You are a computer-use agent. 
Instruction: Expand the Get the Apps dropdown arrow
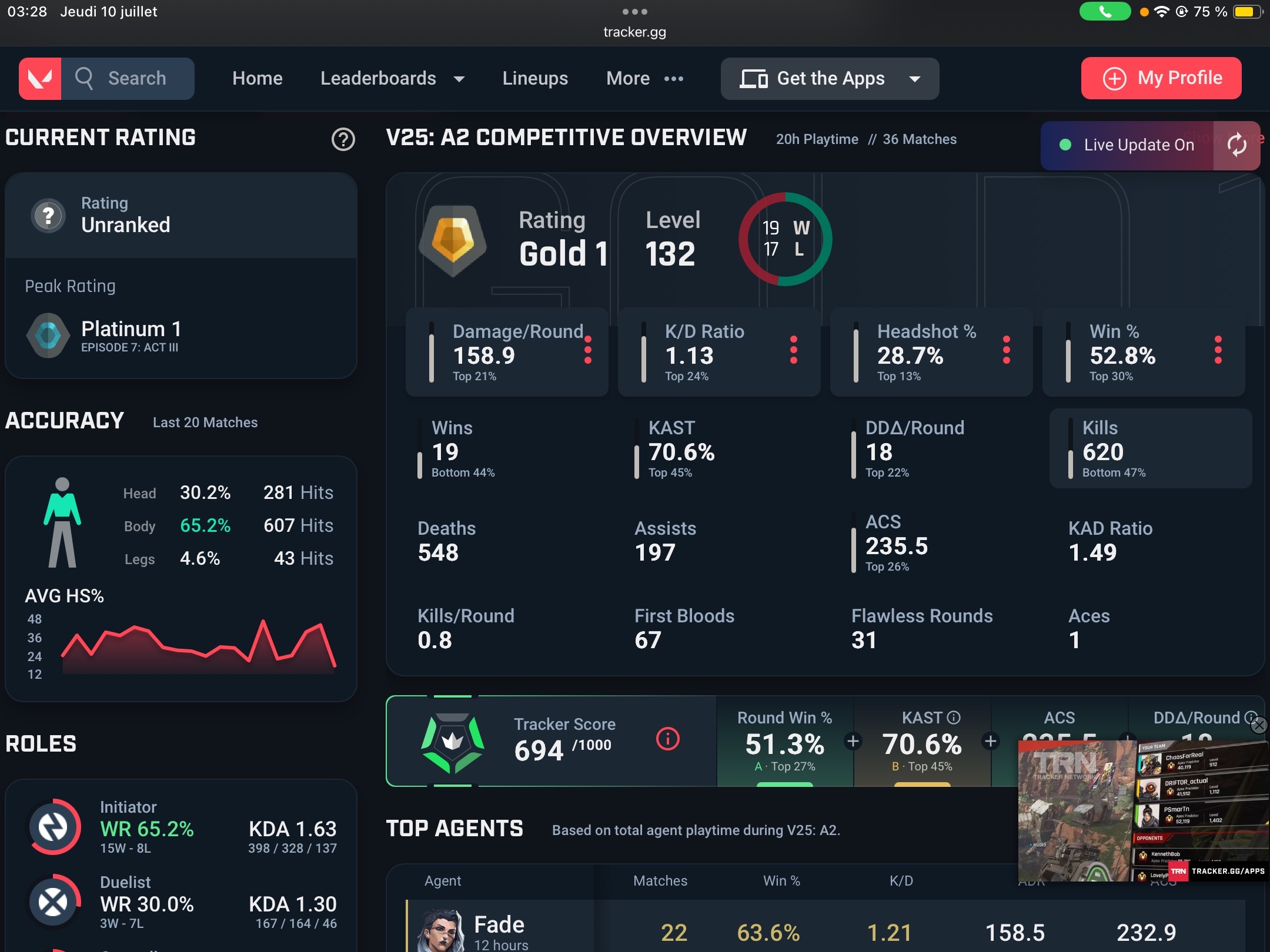click(x=915, y=79)
